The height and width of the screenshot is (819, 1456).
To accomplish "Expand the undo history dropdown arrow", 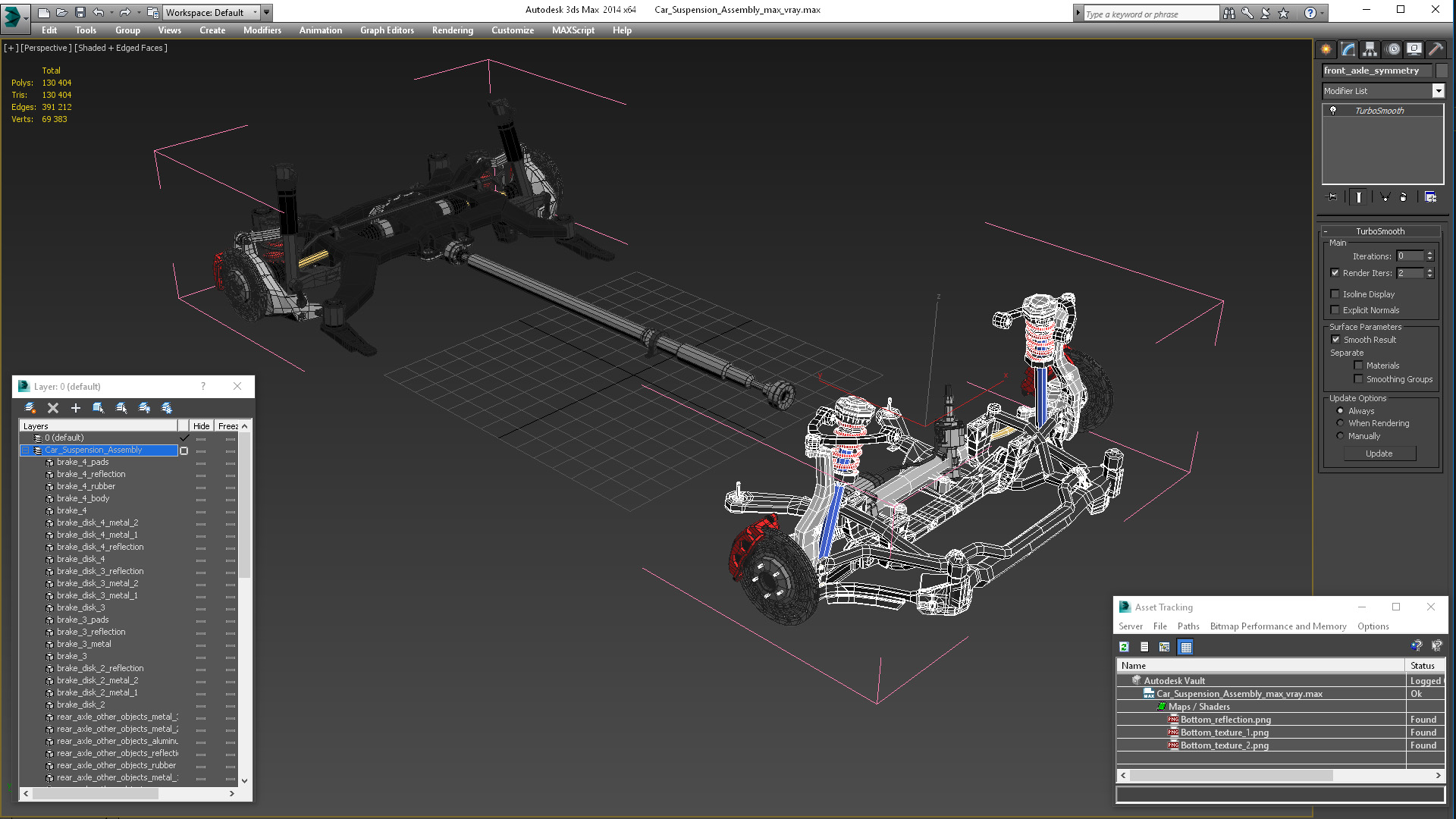I will point(111,12).
